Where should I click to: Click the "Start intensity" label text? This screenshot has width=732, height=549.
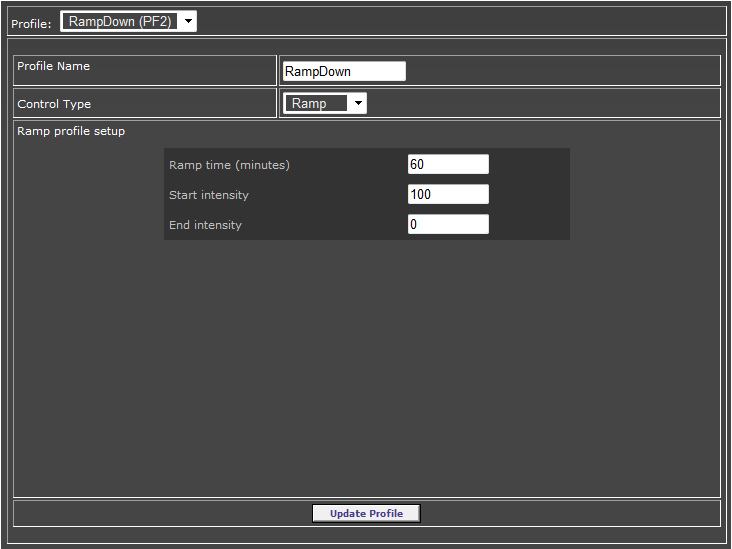209,195
